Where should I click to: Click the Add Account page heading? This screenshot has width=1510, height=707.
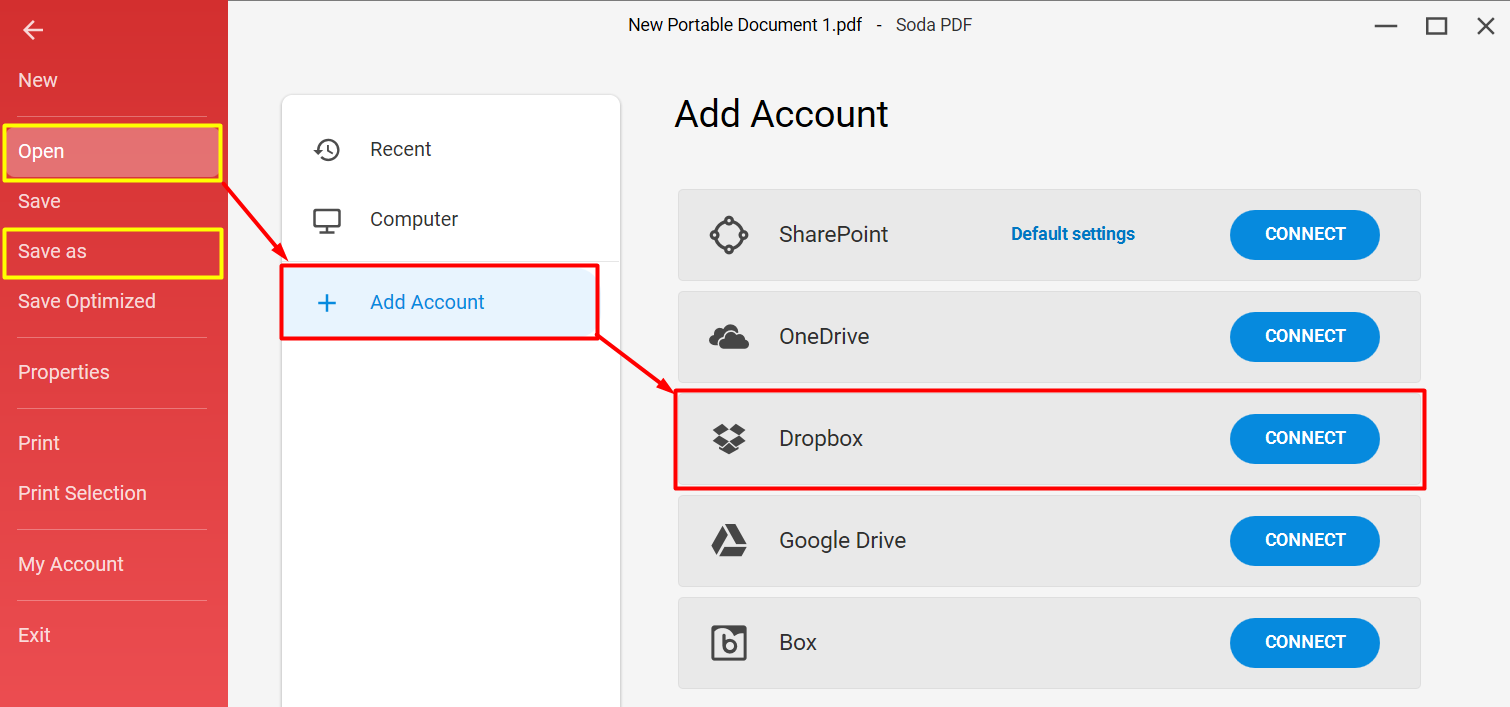point(782,114)
